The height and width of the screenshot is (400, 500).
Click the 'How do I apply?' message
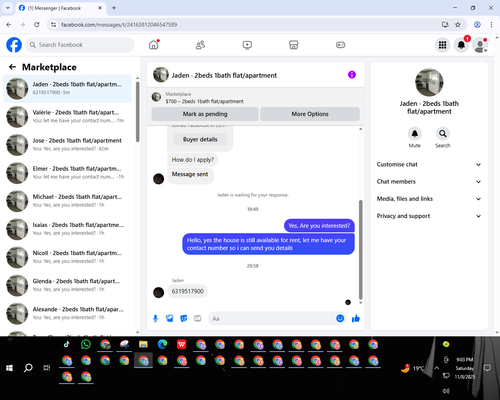(193, 160)
